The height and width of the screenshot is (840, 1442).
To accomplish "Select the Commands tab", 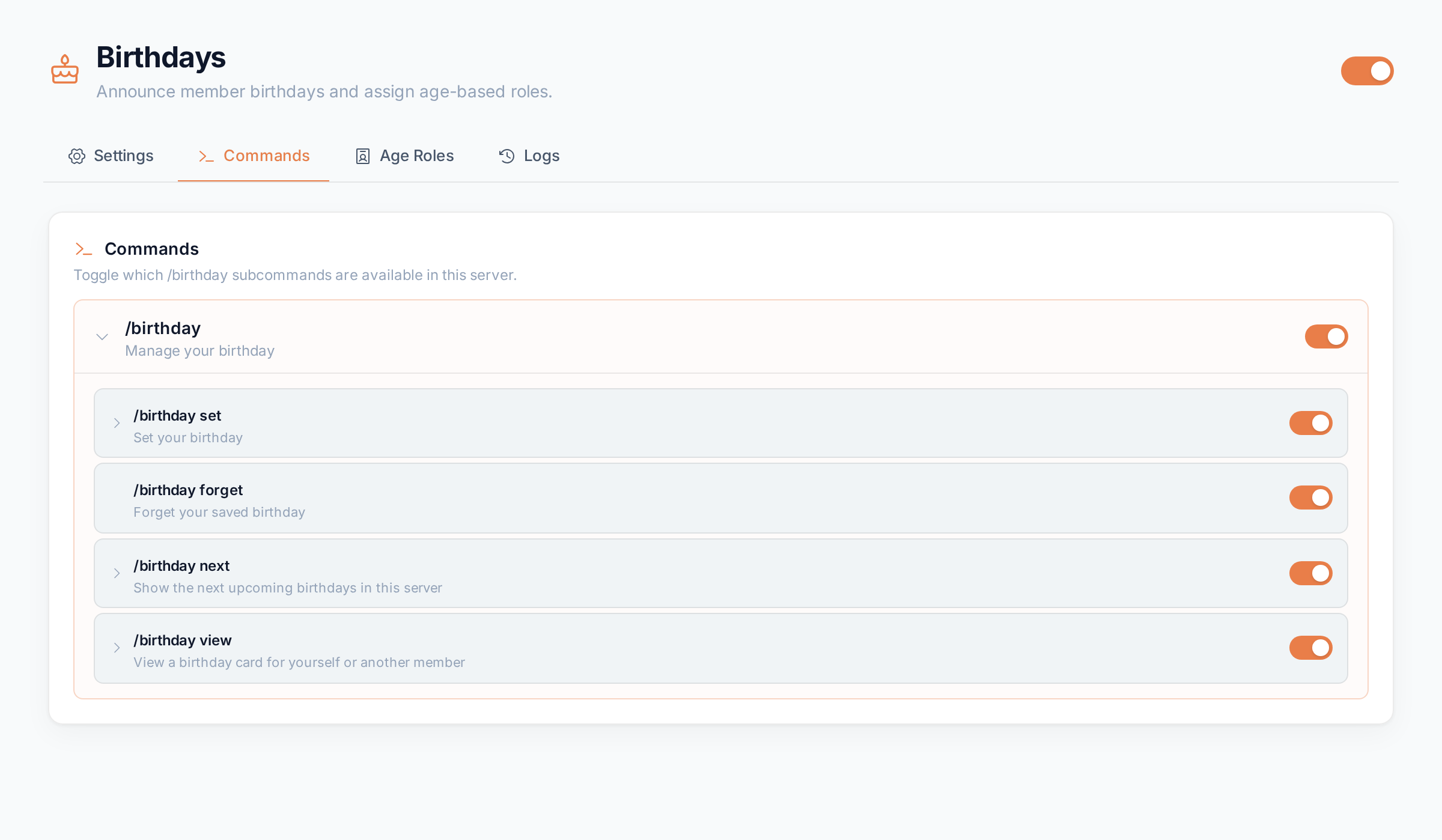I will (254, 156).
